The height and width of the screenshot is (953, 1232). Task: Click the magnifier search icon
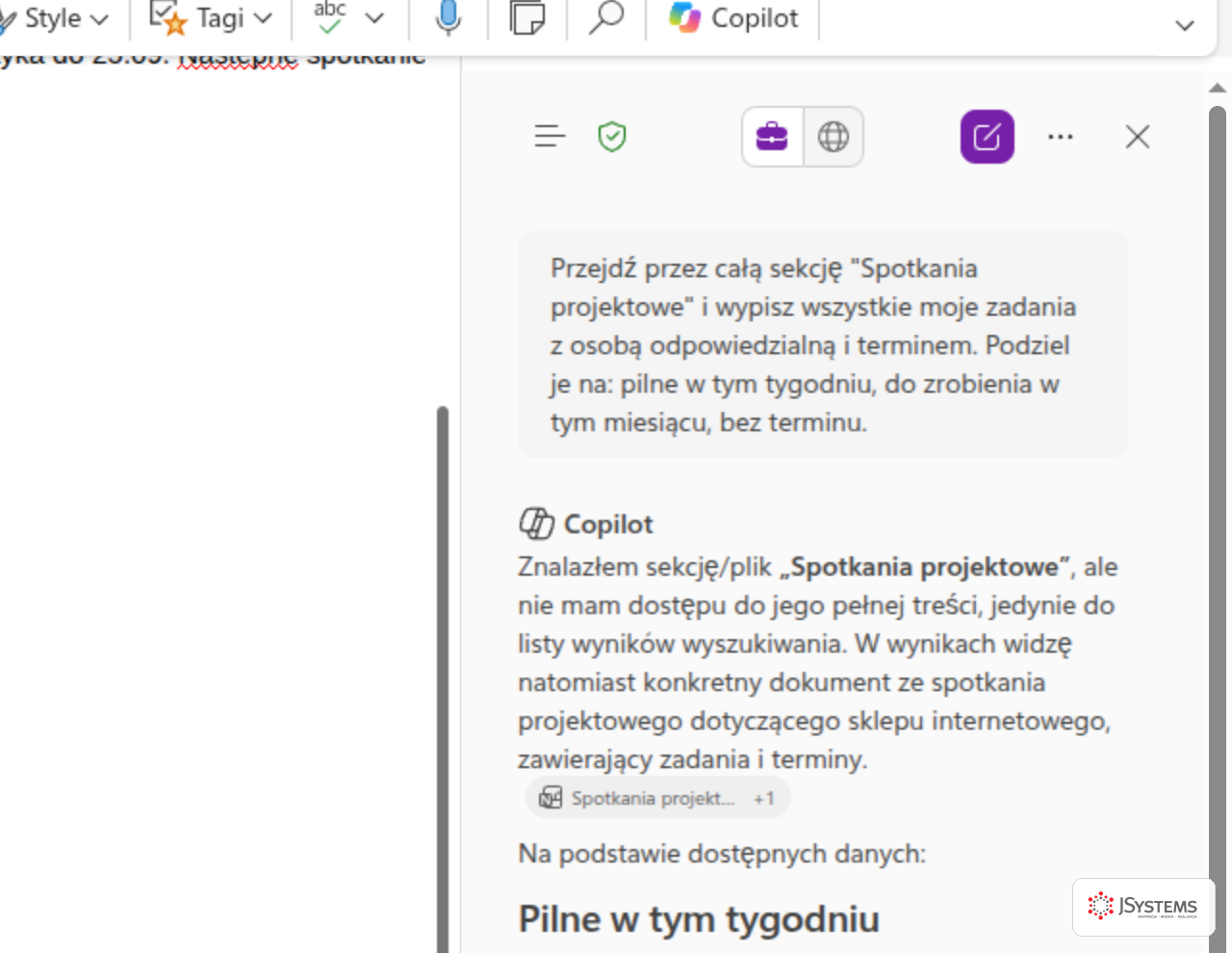coord(606,17)
